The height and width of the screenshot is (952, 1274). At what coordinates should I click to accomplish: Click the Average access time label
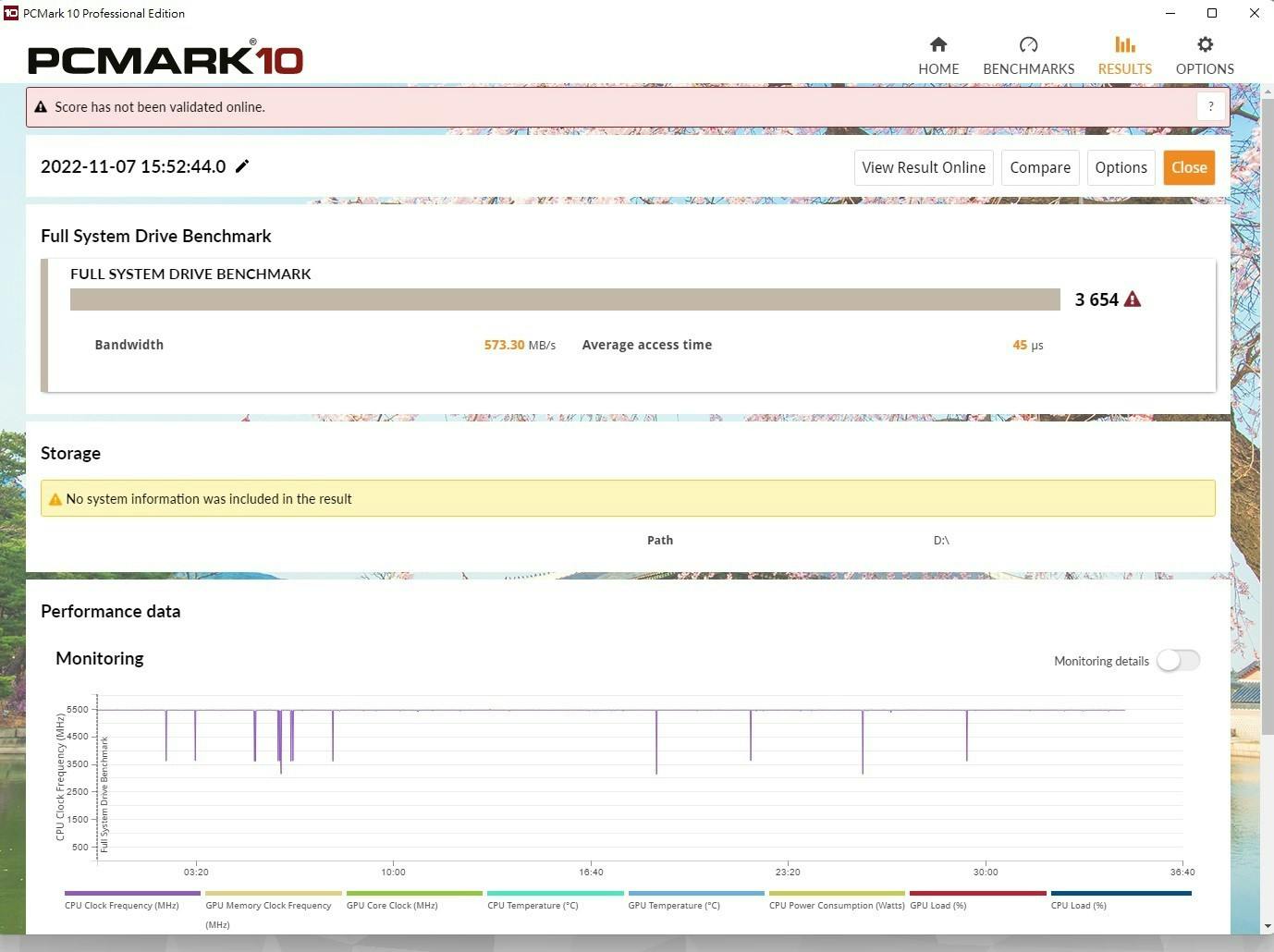pos(647,345)
